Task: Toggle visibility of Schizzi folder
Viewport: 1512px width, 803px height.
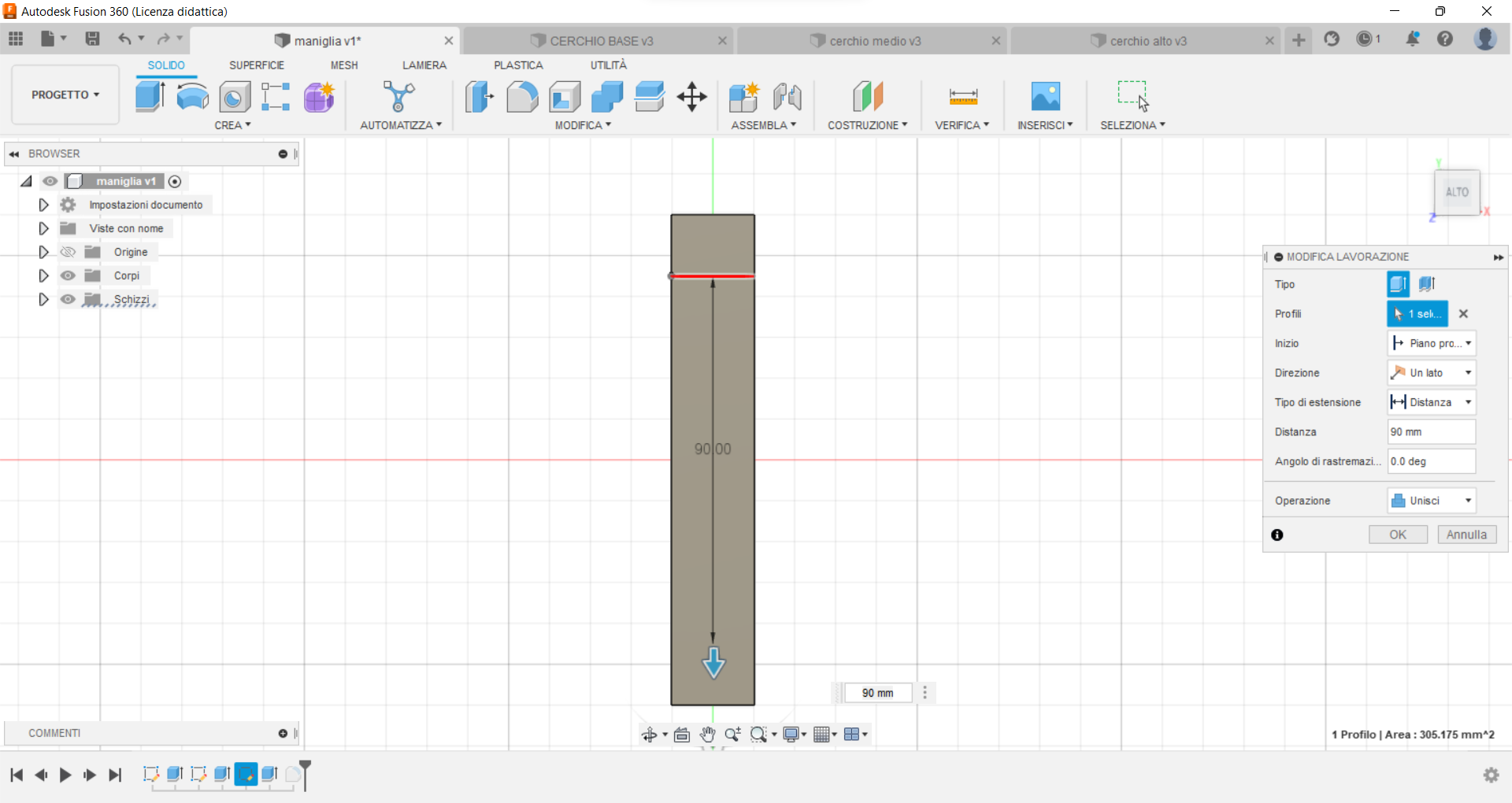Action: click(69, 299)
